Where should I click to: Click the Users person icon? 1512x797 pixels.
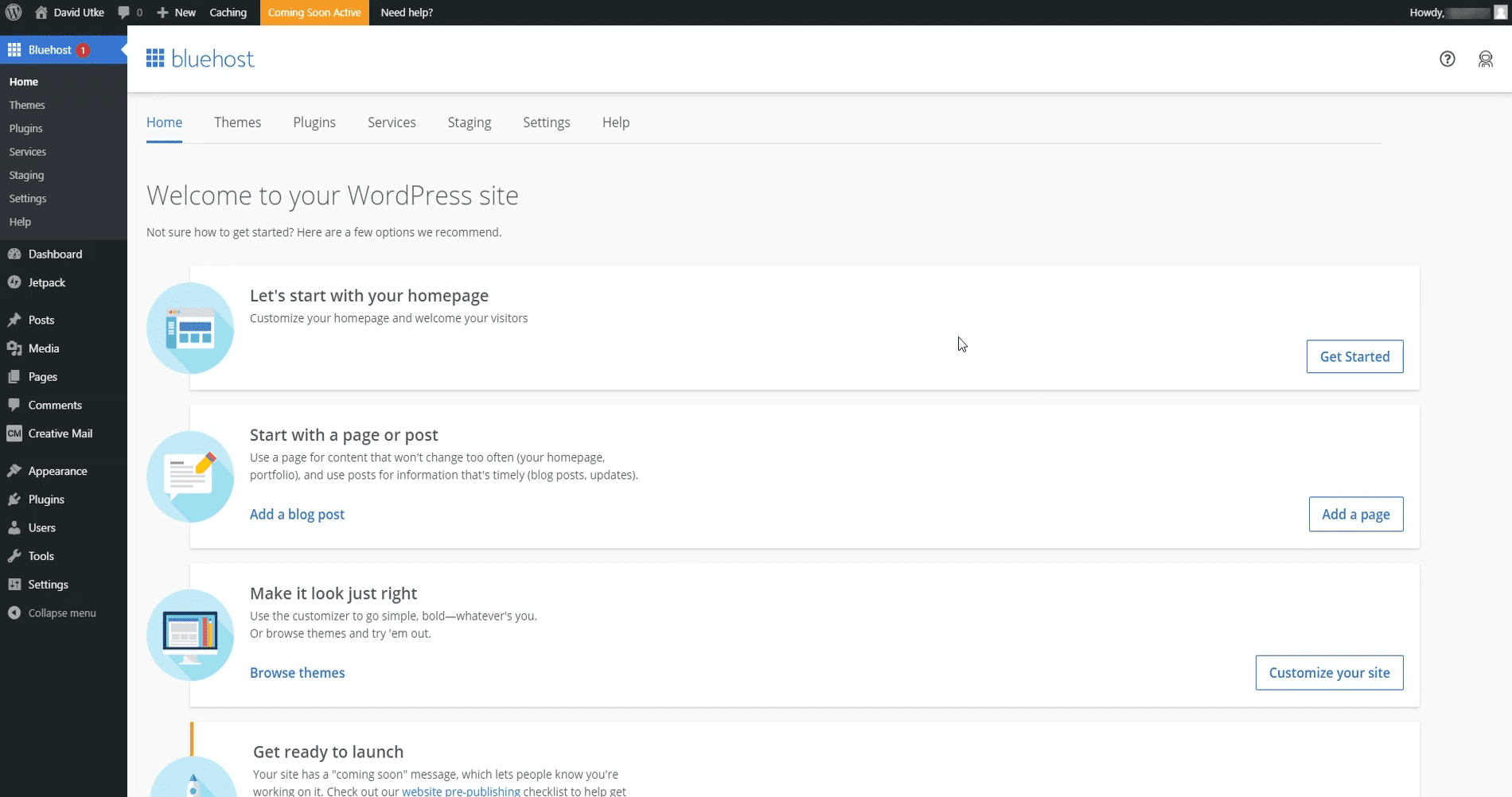[x=14, y=527]
